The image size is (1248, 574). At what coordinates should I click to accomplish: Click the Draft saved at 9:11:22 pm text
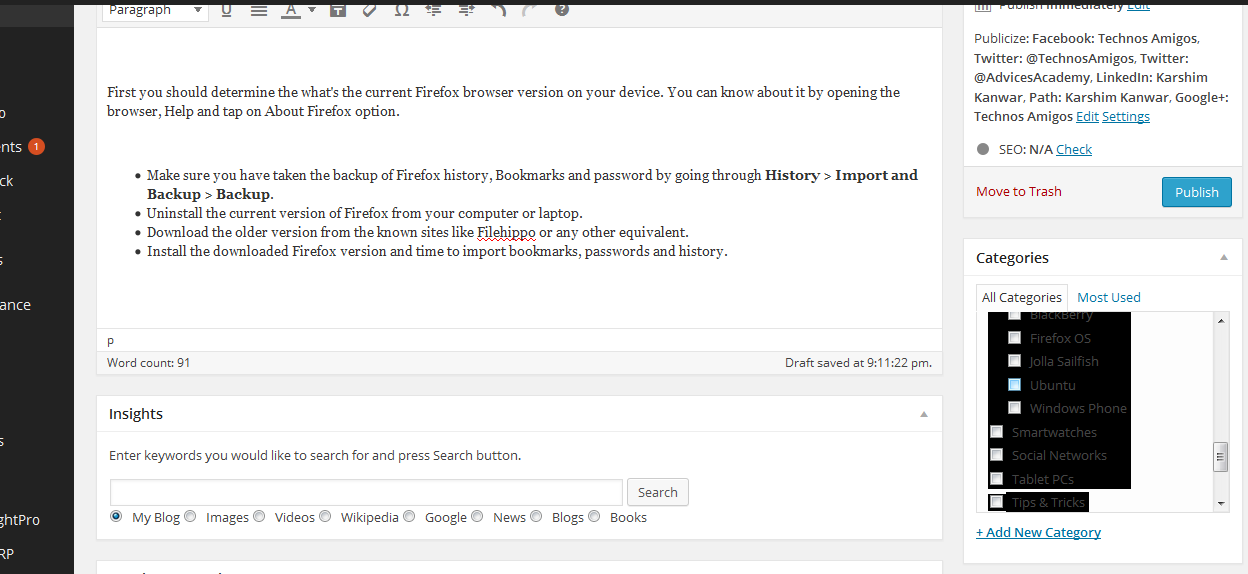pyautogui.click(x=858, y=362)
